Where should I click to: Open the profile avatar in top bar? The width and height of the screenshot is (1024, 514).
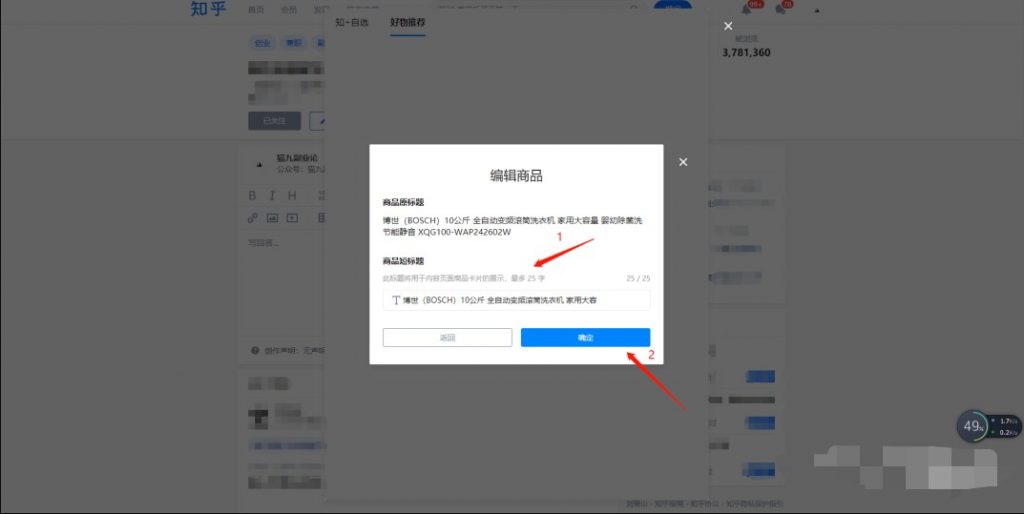coord(817,10)
